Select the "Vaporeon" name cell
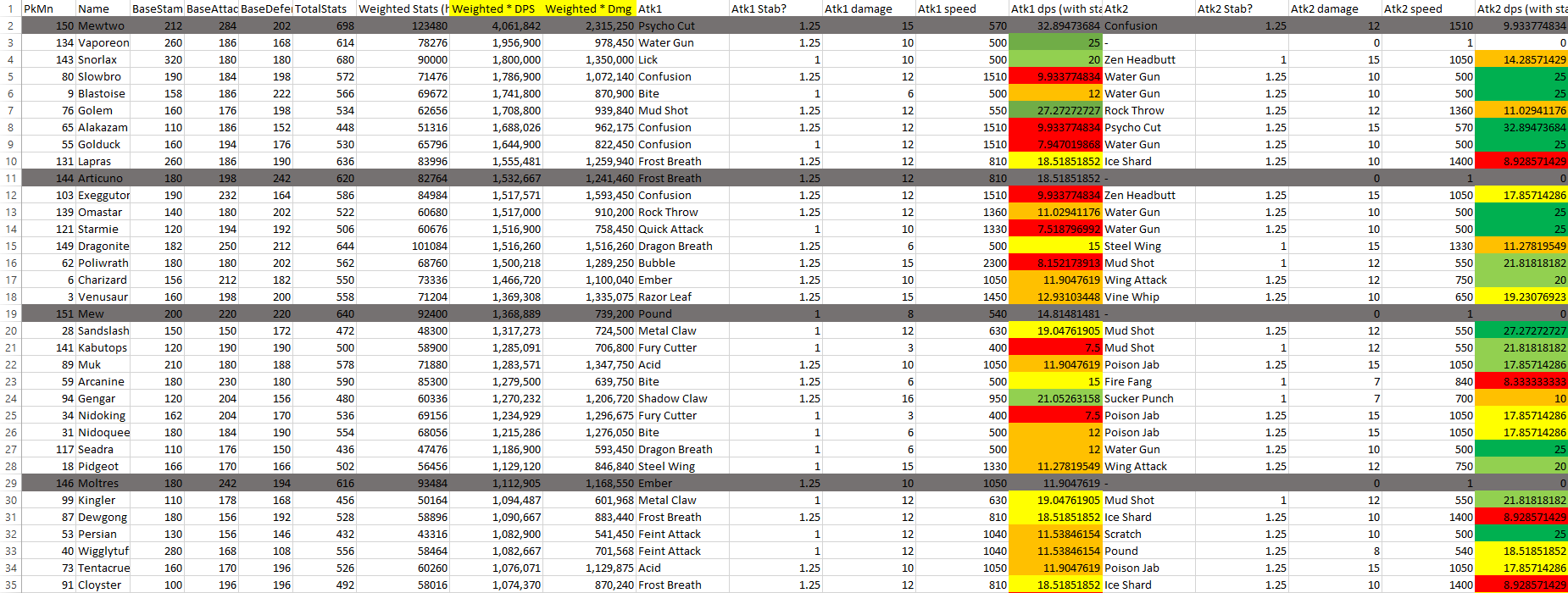Screen dimensions: 1568x593 (x=103, y=42)
